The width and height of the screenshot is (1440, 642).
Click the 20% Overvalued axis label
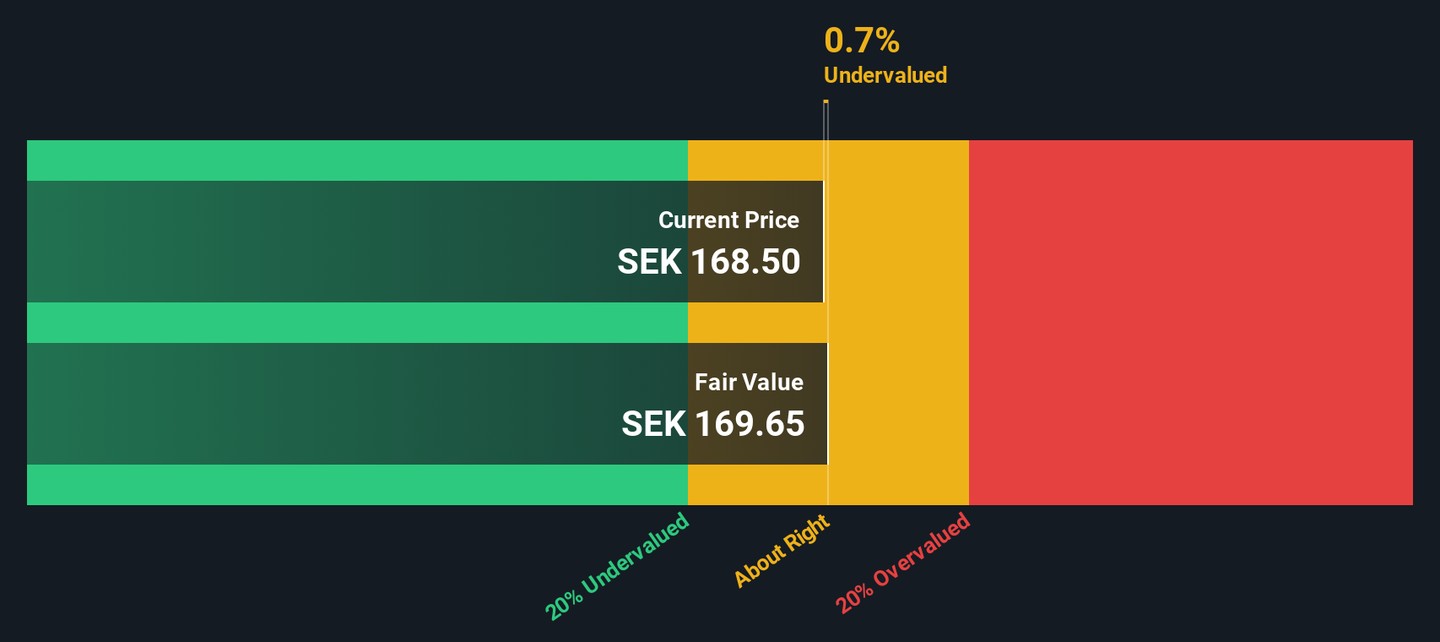pos(903,563)
